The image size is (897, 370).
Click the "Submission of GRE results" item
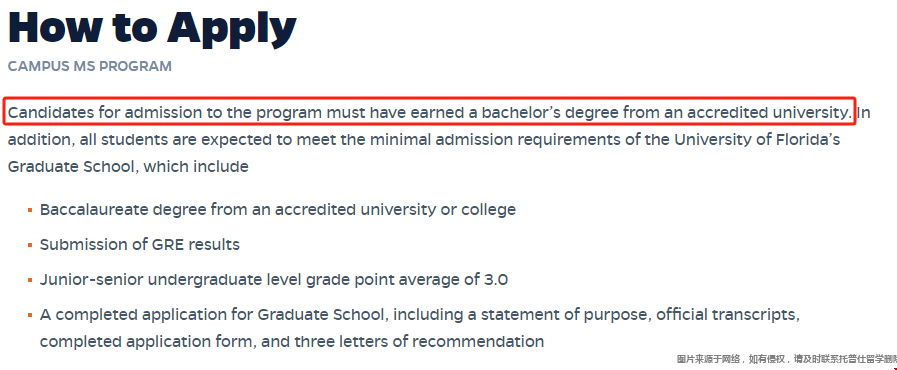[x=140, y=245]
